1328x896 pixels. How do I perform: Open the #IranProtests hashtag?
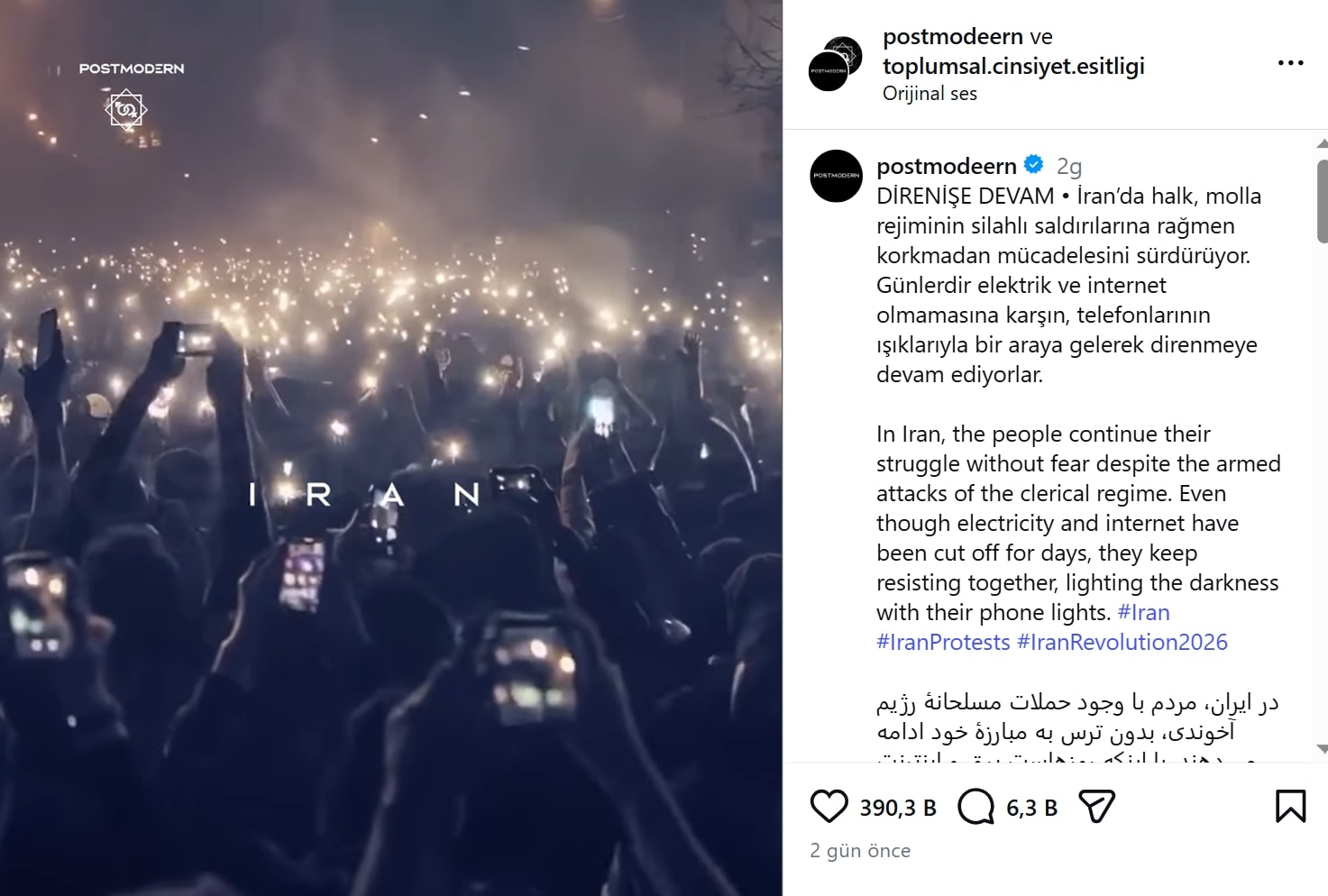[943, 643]
